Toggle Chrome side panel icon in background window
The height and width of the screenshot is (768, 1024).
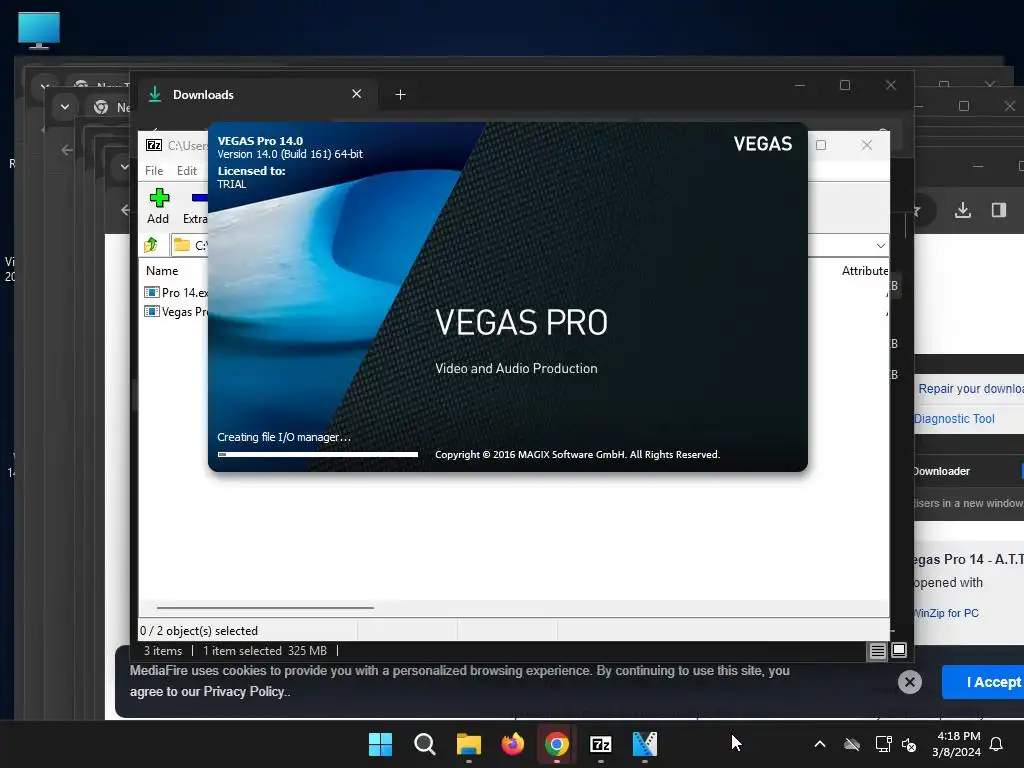[999, 210]
